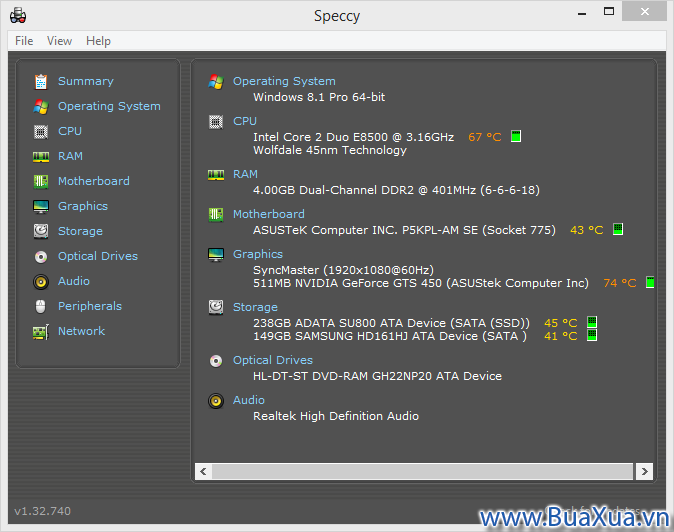The image size is (674, 532).
Task: Click the Speccy app icon in title bar
Action: (x=18, y=16)
